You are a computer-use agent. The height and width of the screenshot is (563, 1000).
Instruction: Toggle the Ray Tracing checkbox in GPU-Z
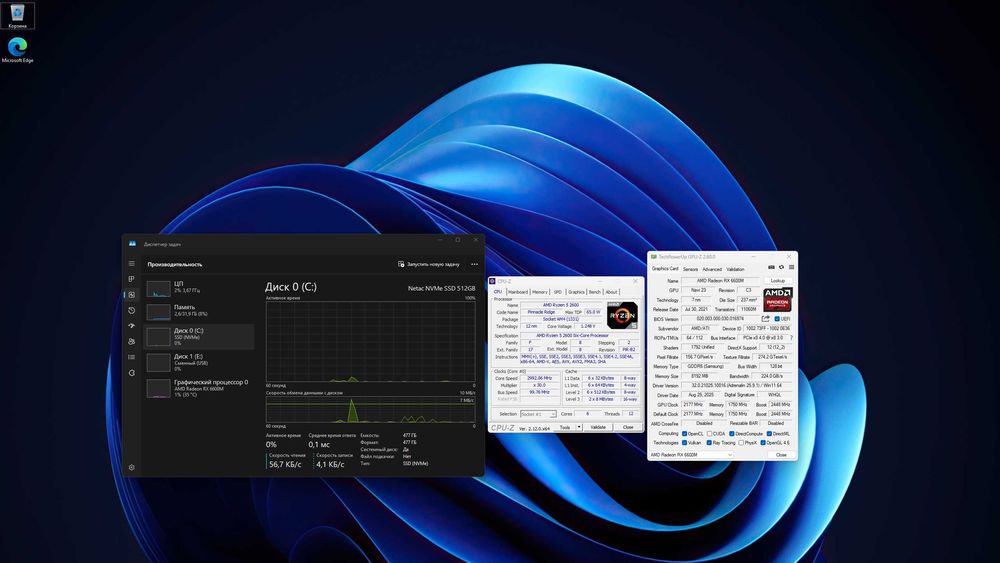[709, 442]
